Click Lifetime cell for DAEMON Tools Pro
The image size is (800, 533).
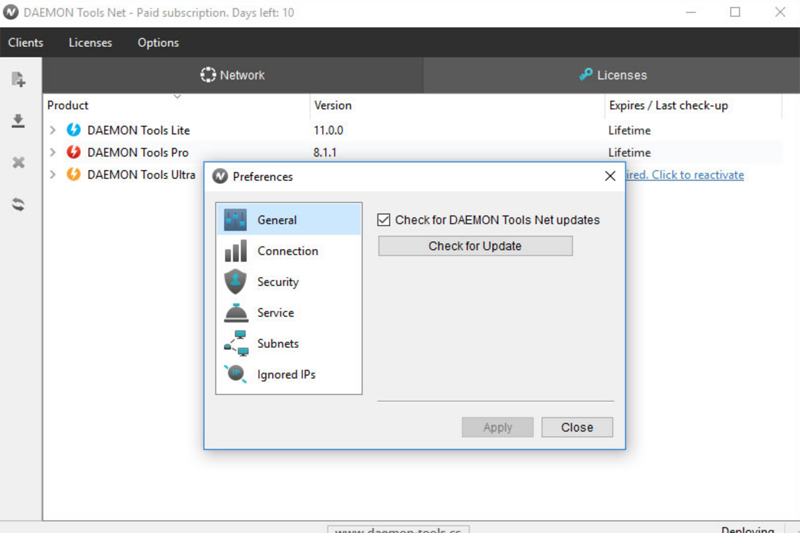click(x=629, y=153)
